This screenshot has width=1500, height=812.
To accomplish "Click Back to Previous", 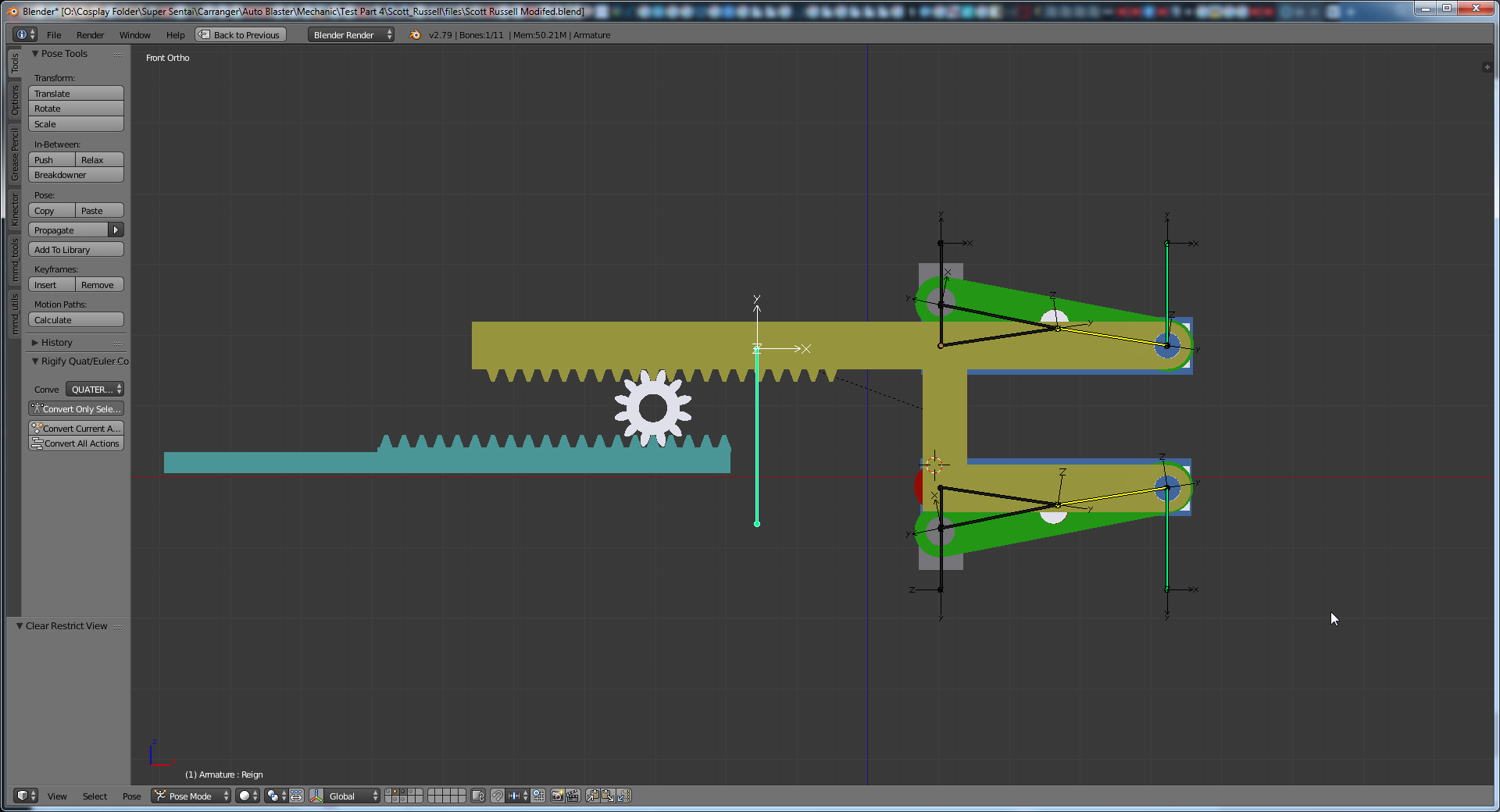I will (x=241, y=34).
